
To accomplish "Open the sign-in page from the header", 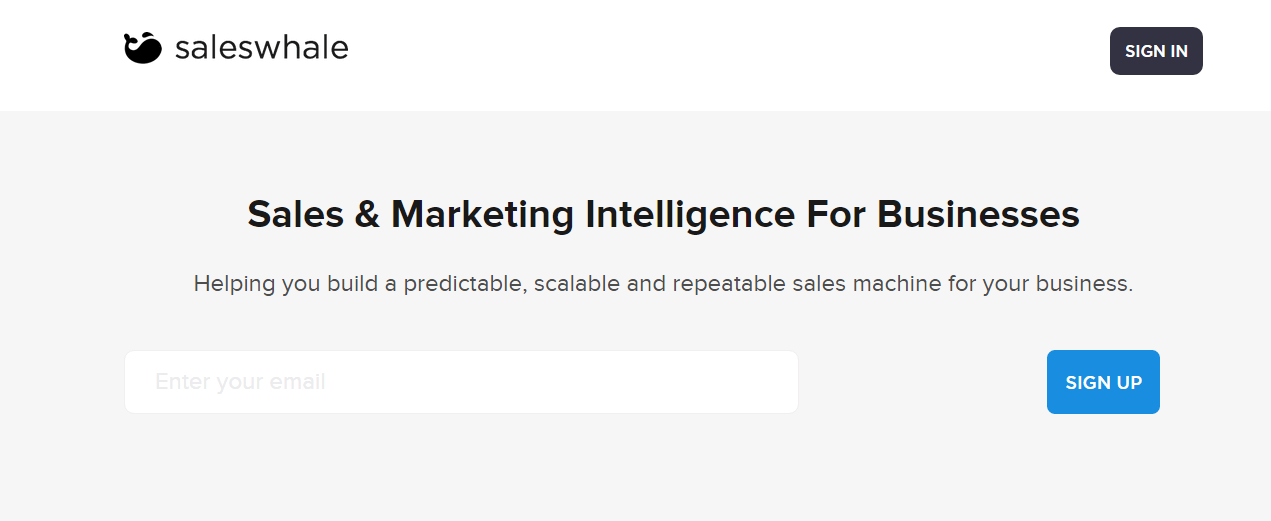I will 1156,51.
